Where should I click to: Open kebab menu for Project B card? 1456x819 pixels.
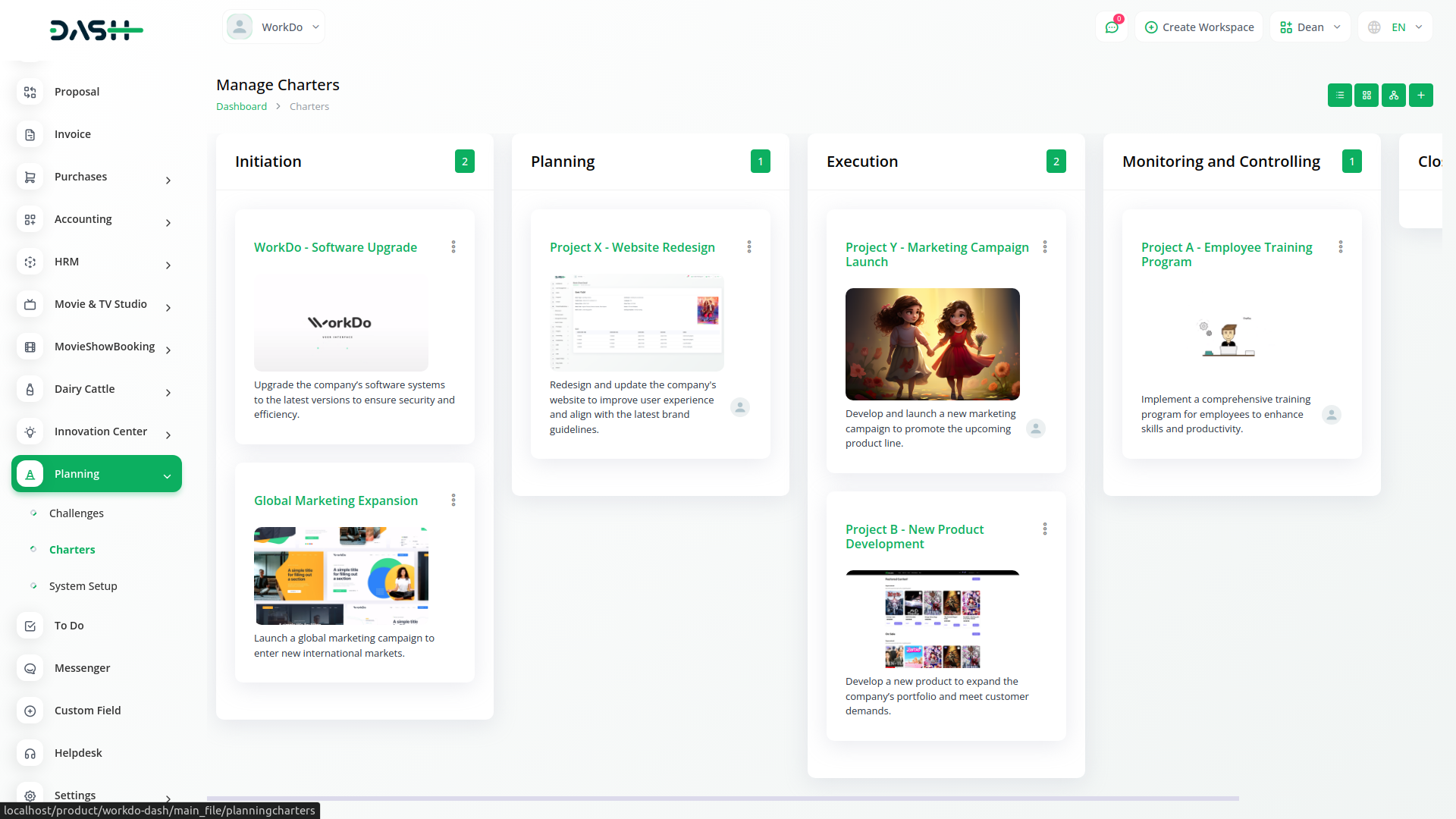(1045, 529)
